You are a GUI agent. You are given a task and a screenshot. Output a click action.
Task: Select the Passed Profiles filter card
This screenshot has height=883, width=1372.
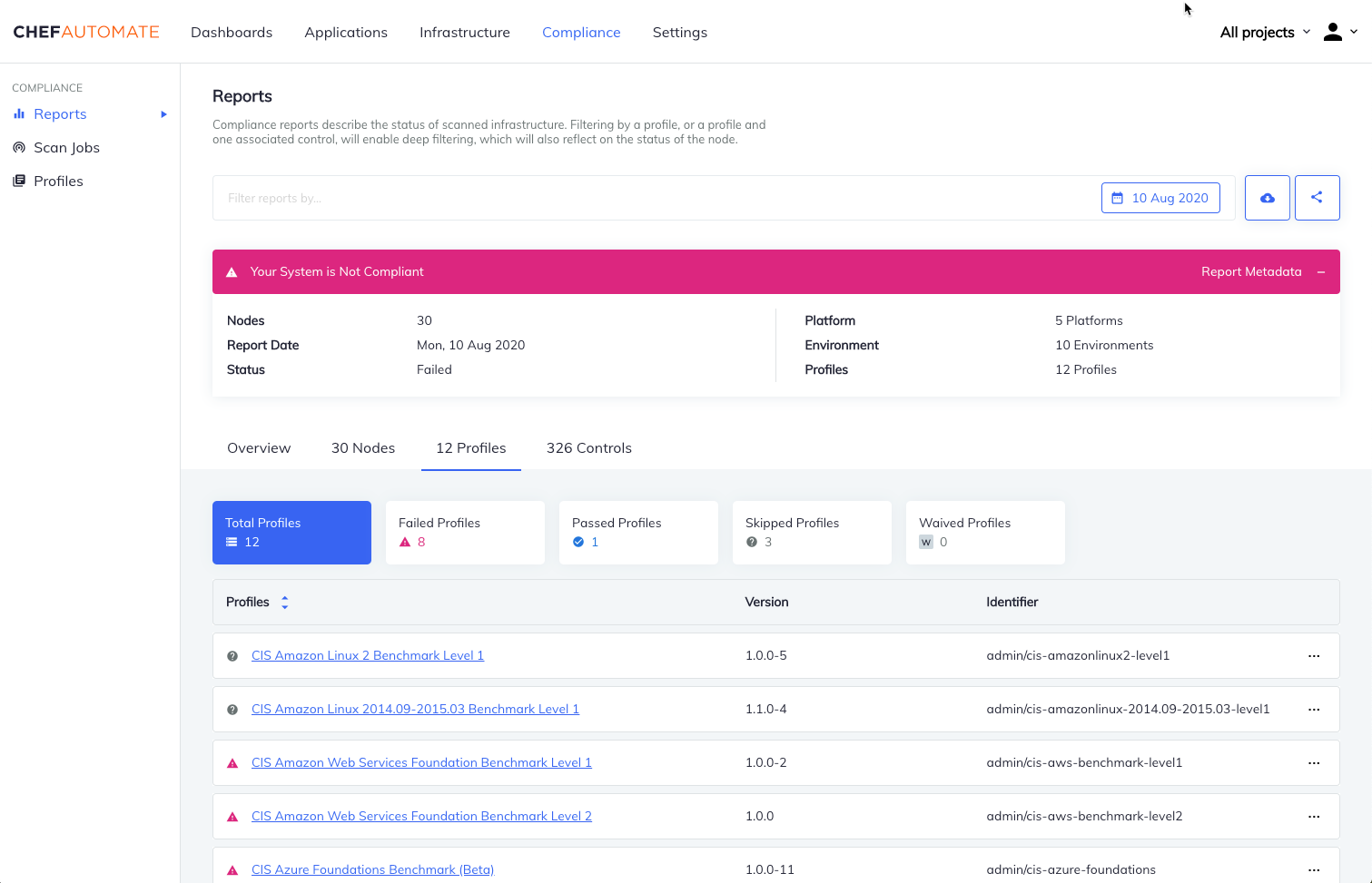(638, 533)
